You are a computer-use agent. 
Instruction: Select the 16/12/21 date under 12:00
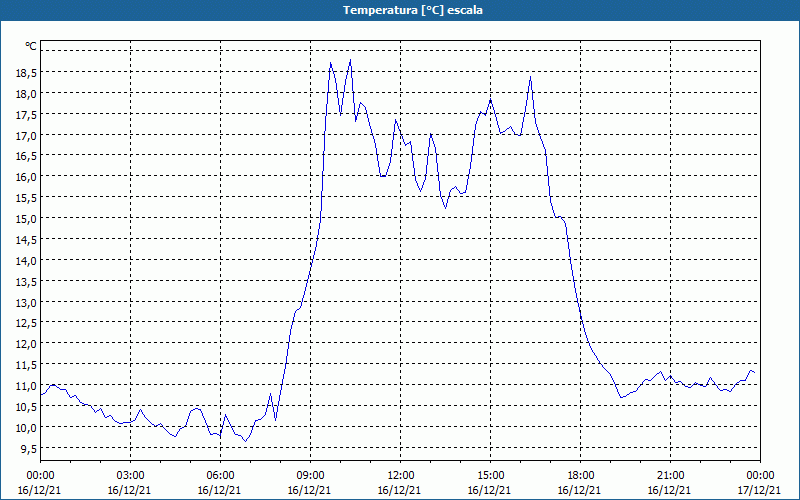point(399,490)
